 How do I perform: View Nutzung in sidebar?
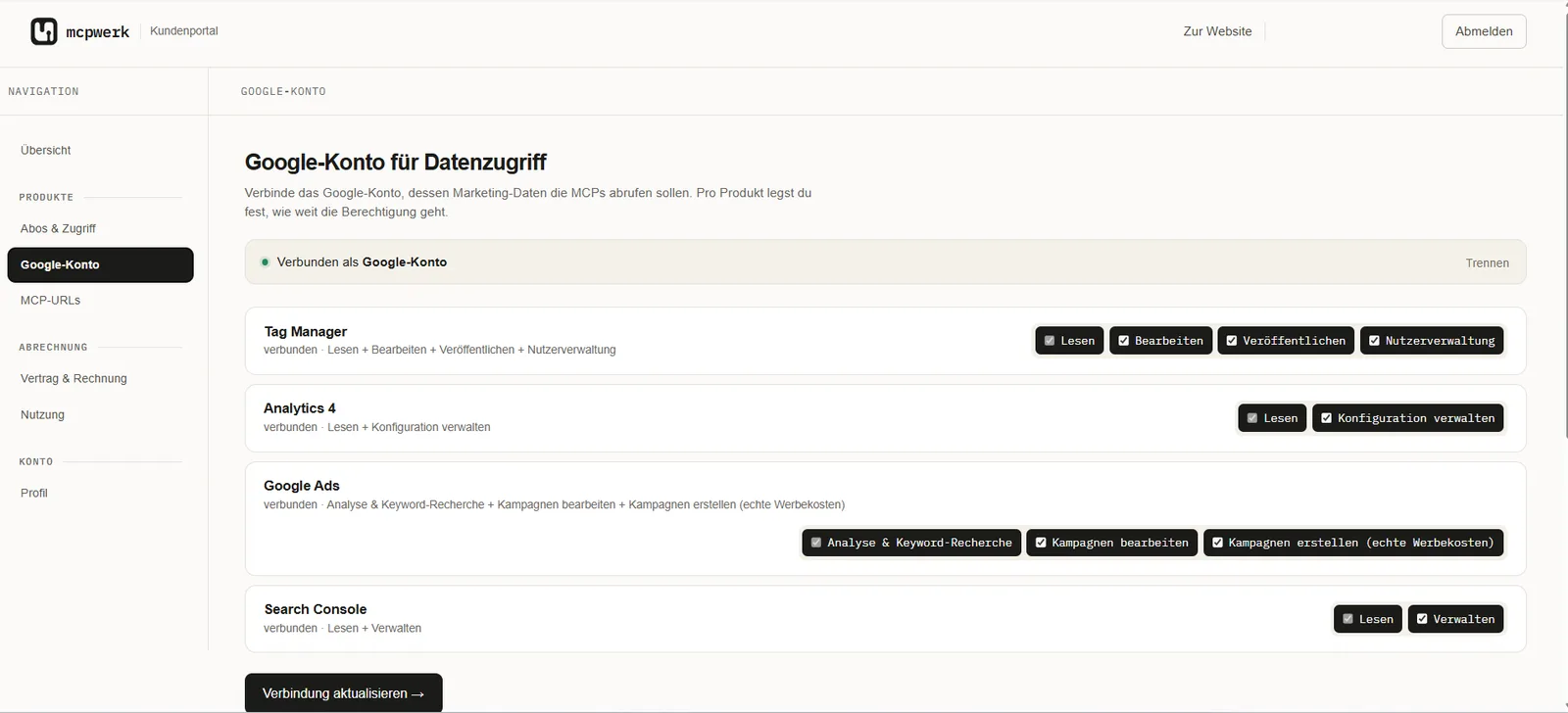click(x=42, y=415)
